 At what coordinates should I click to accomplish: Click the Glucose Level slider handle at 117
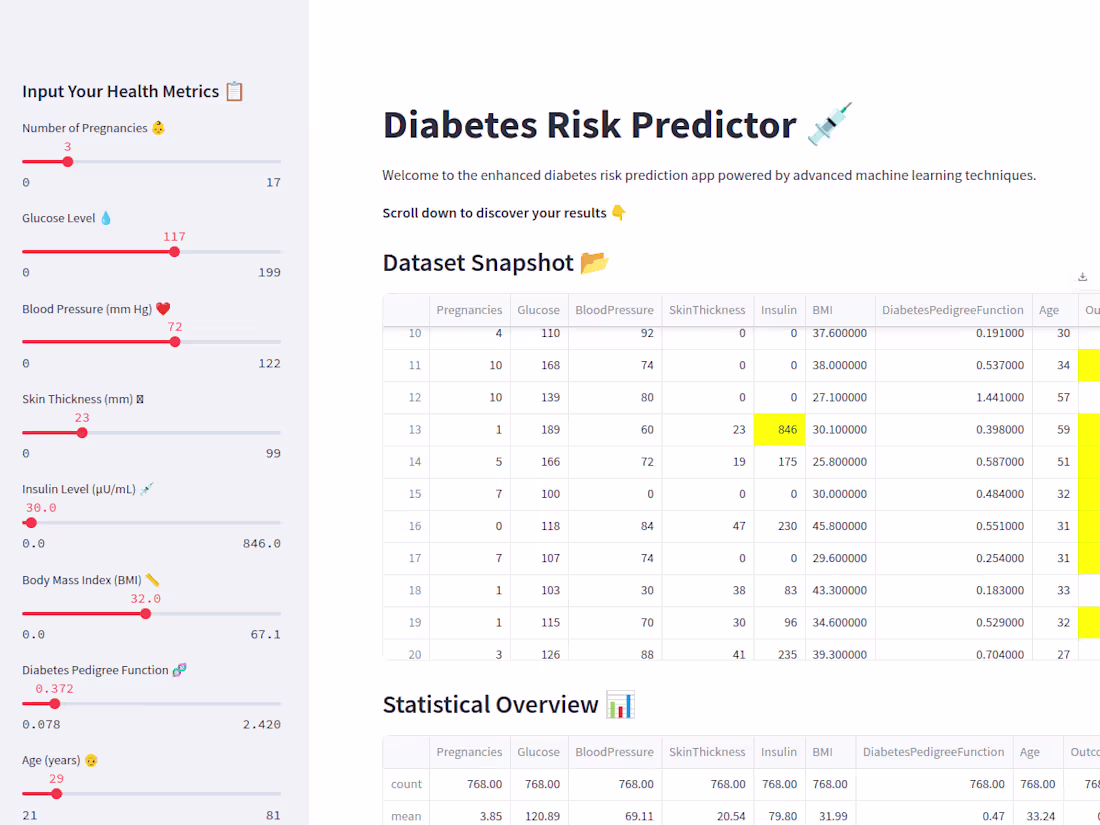pyautogui.click(x=175, y=251)
